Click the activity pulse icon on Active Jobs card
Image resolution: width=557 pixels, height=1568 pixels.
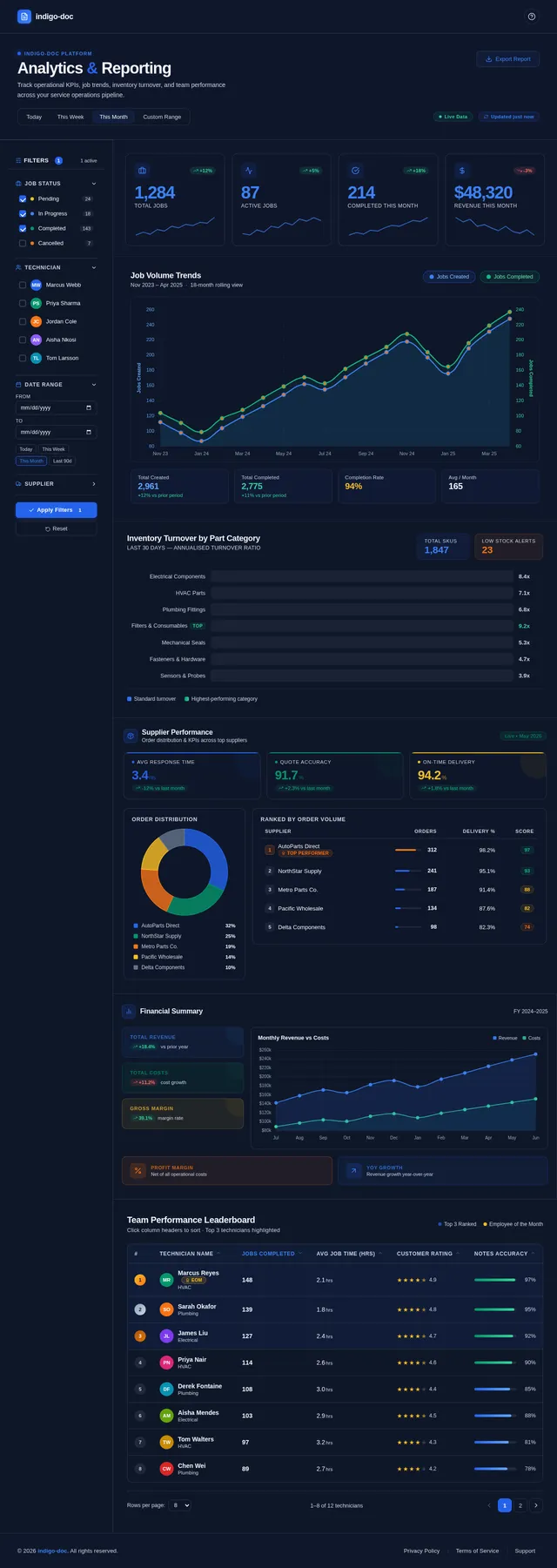click(x=249, y=171)
